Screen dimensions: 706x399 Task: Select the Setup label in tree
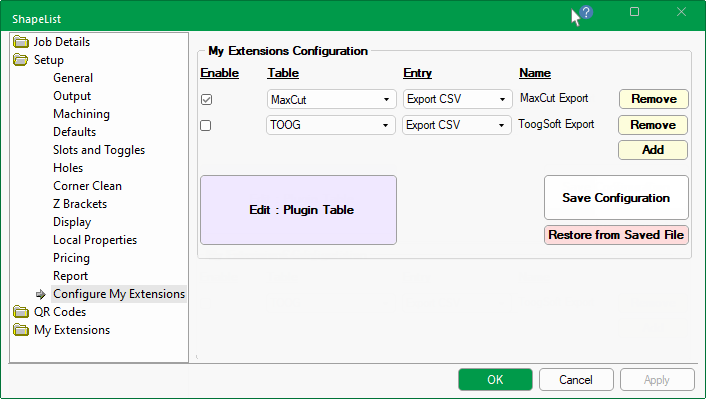pos(49,60)
